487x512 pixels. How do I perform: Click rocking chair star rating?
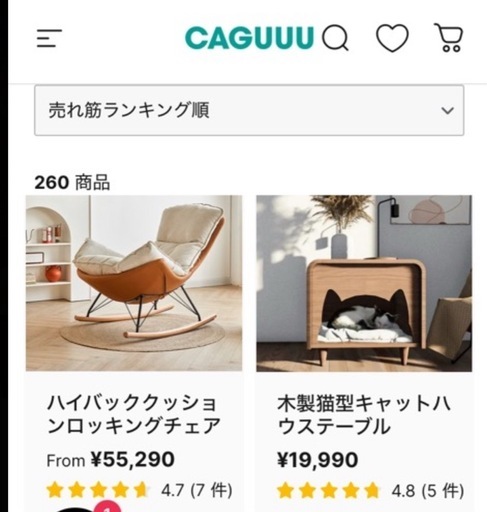point(97,490)
